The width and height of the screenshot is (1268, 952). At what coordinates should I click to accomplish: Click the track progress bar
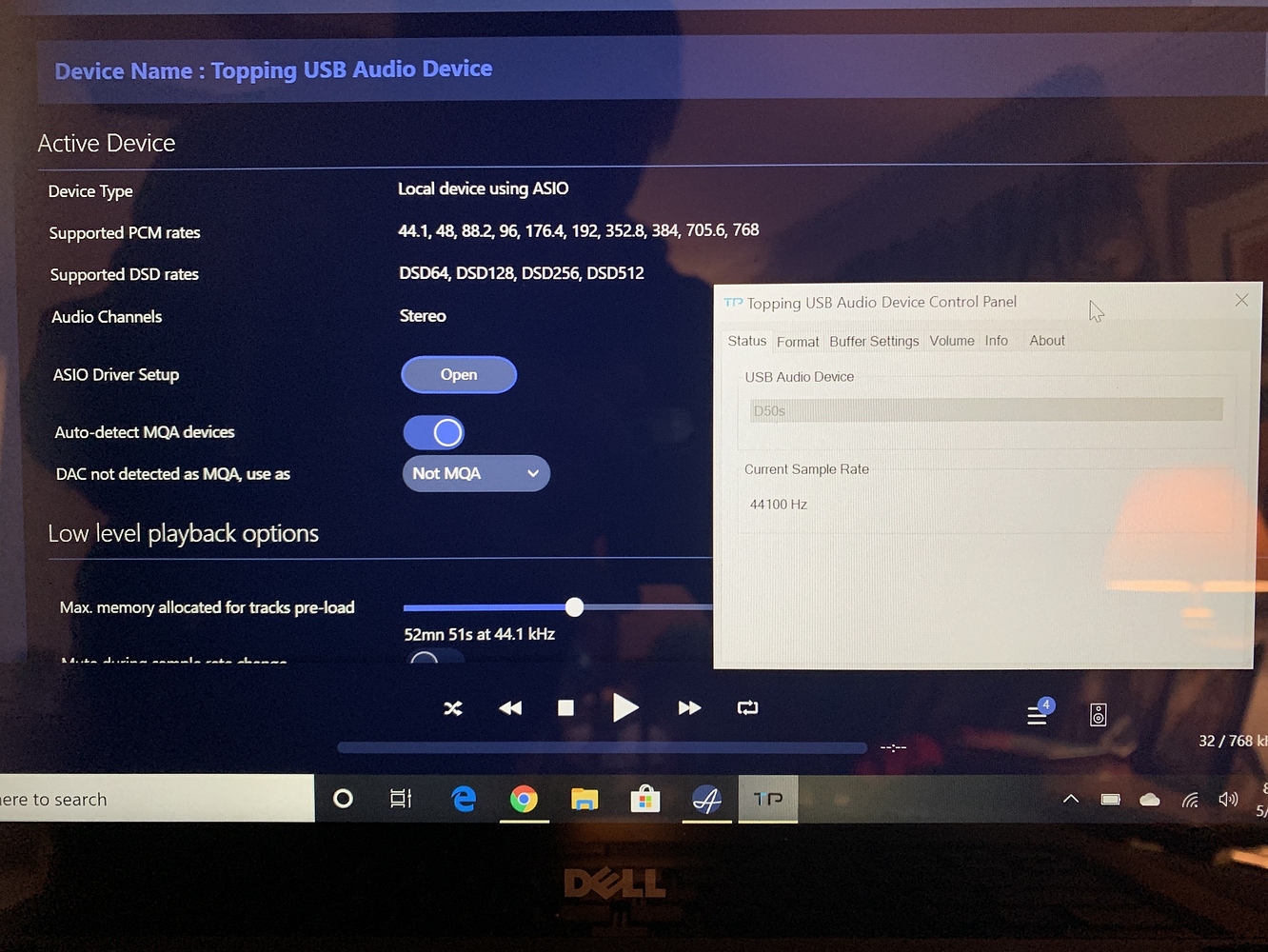tap(602, 748)
